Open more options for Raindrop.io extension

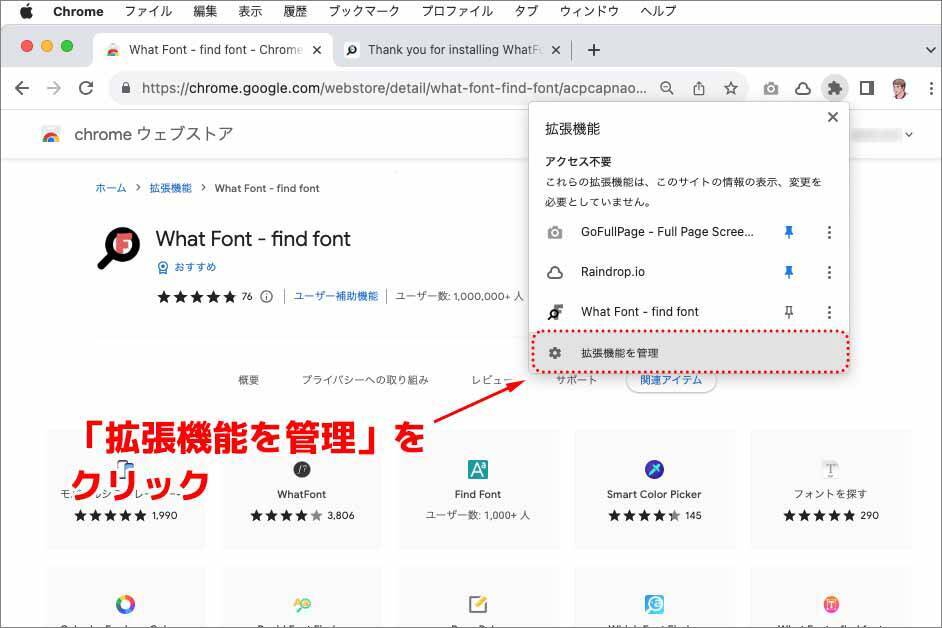(x=829, y=272)
